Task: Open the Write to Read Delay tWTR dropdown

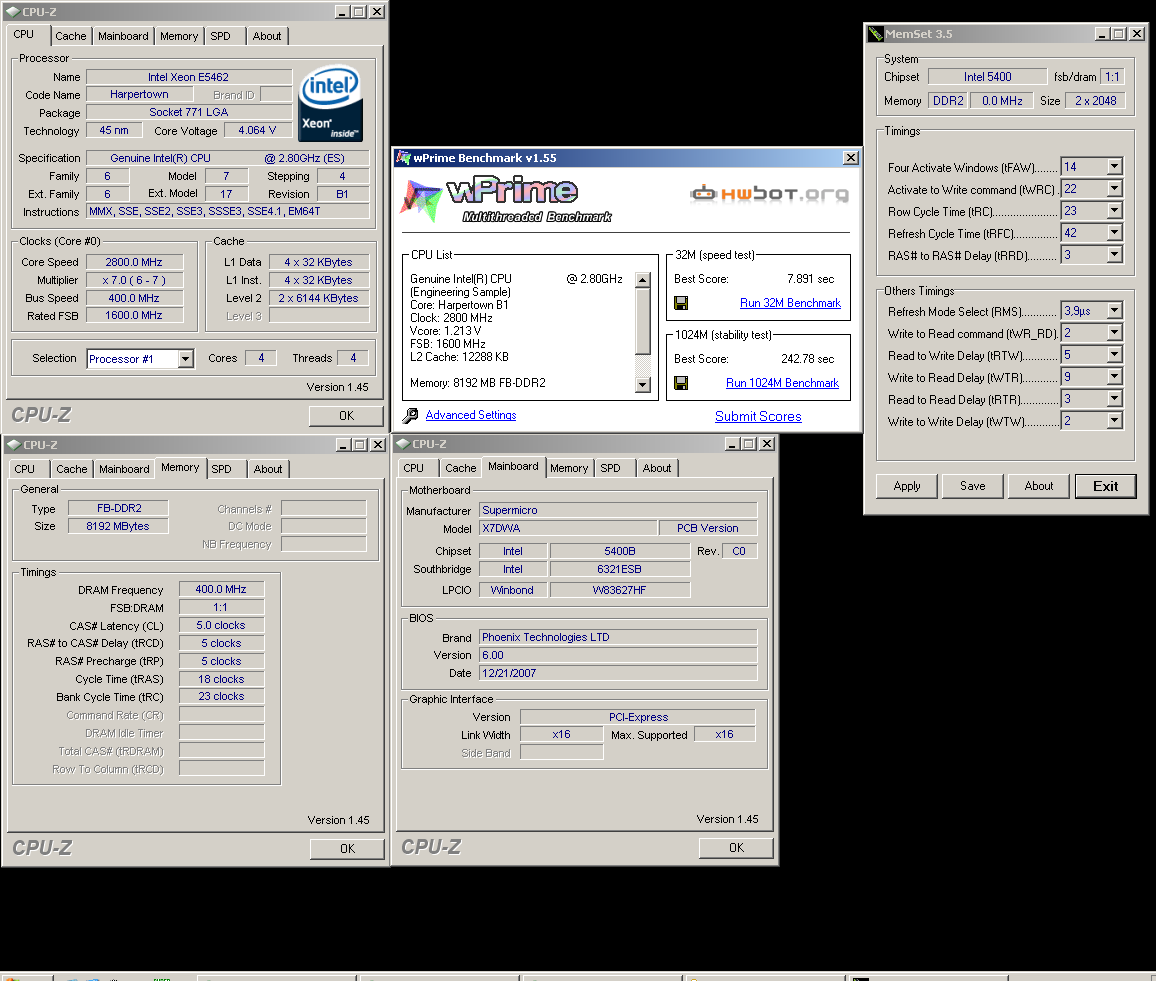Action: [1115, 377]
